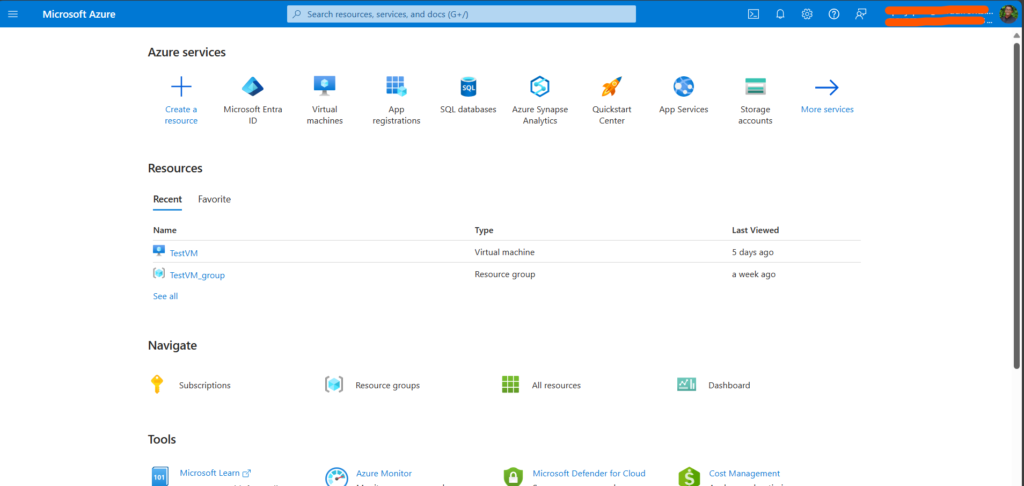Click the Create a resource label
The width and height of the screenshot is (1024, 486).
pos(181,115)
